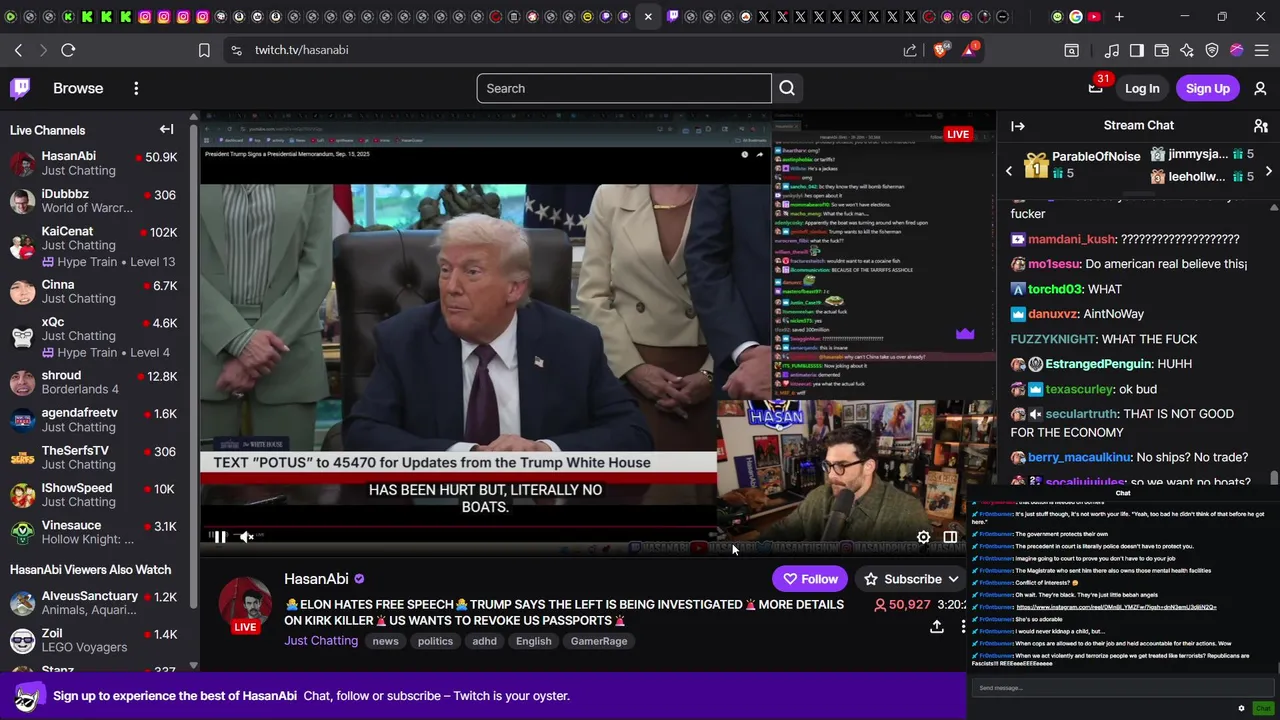Image resolution: width=1280 pixels, height=720 pixels.
Task: Click the Subscribe button
Action: point(903,579)
